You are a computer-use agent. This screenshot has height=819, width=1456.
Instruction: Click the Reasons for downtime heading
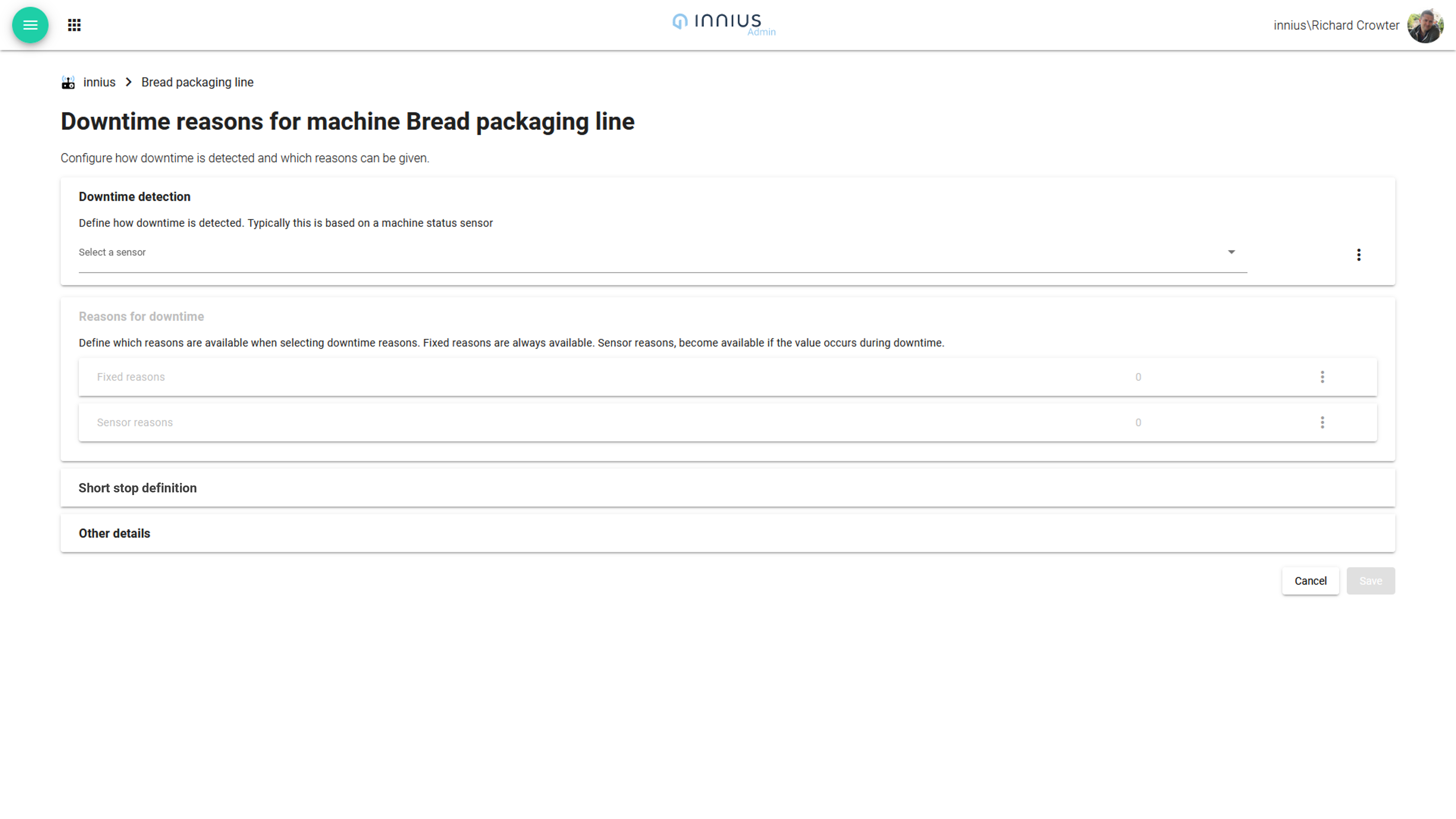pyautogui.click(x=141, y=317)
